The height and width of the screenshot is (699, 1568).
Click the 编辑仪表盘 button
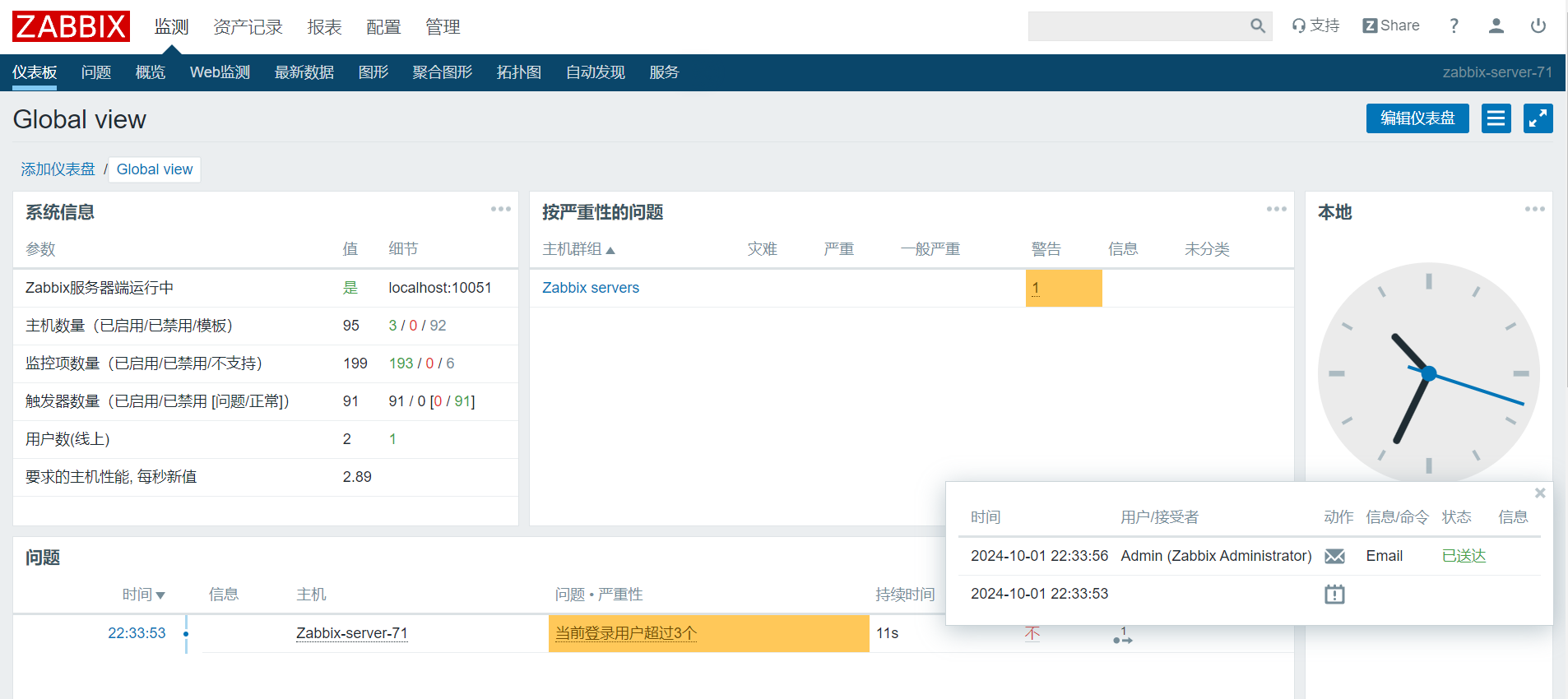(1417, 118)
